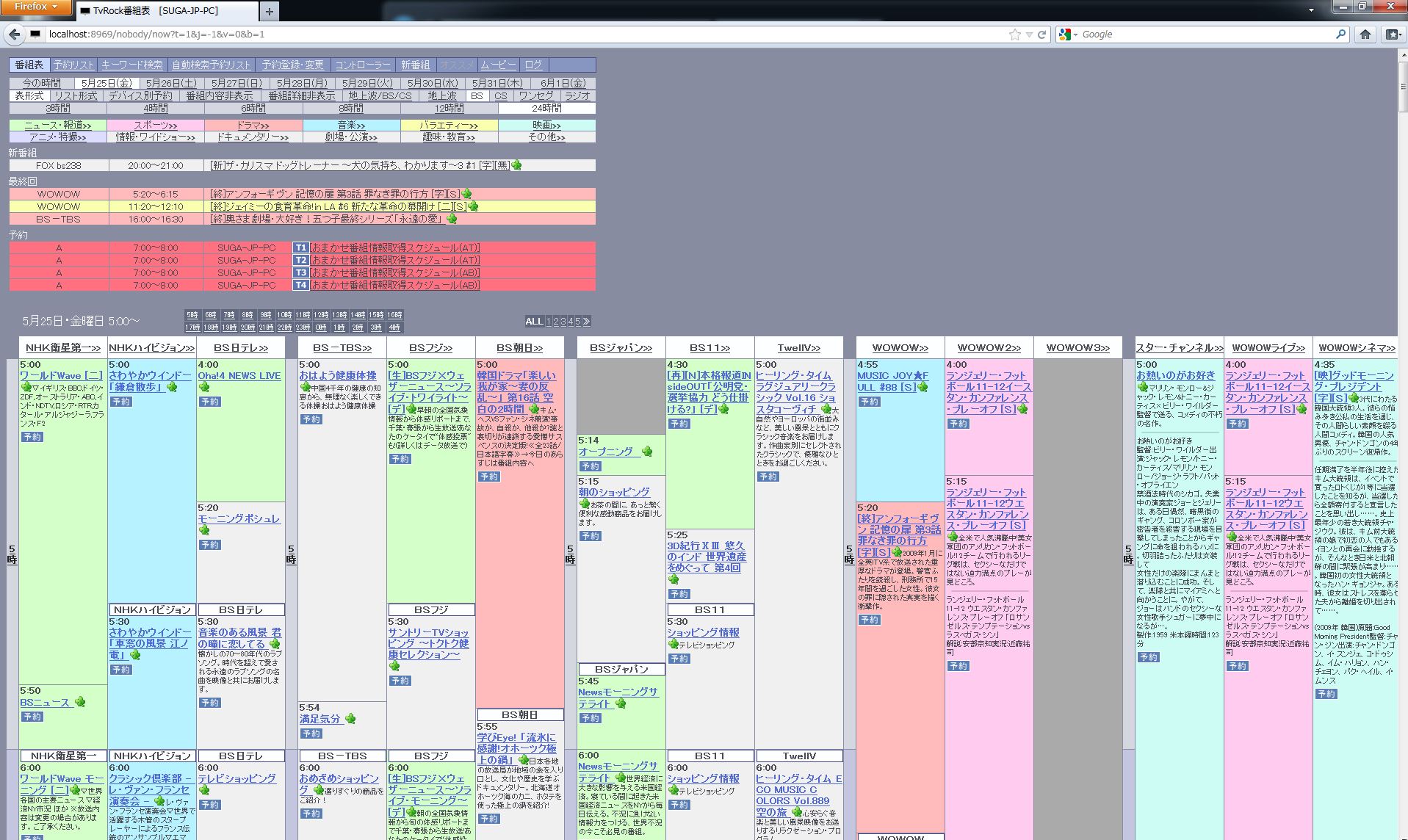Switch to リスト形式 list view
This screenshot has height=840, width=1408.
coord(76,95)
